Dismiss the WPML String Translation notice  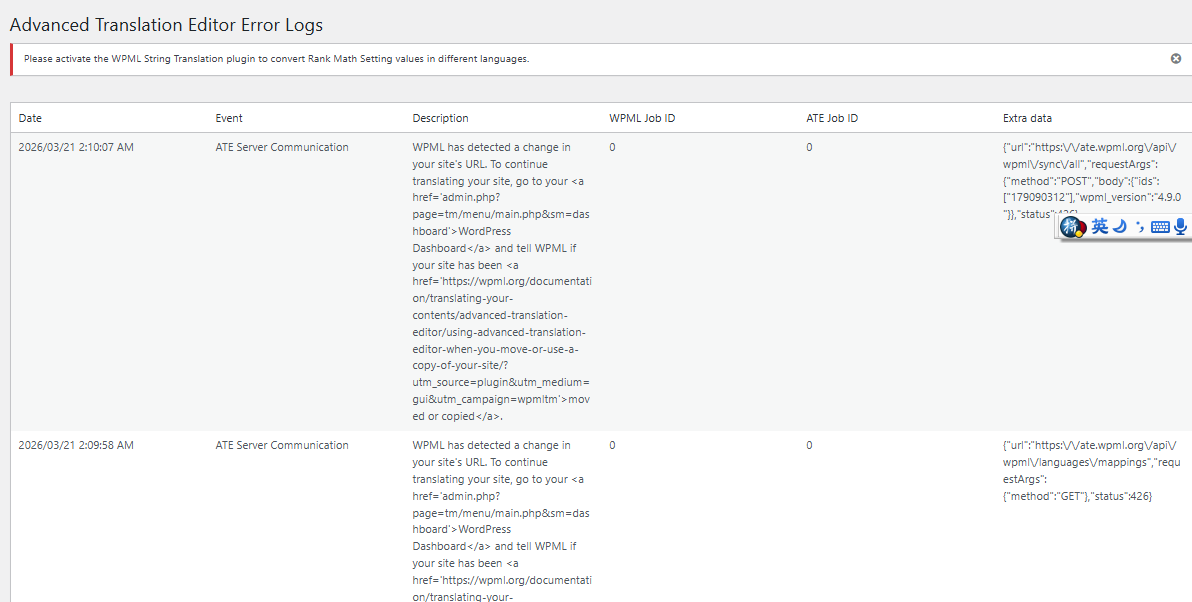[1176, 59]
